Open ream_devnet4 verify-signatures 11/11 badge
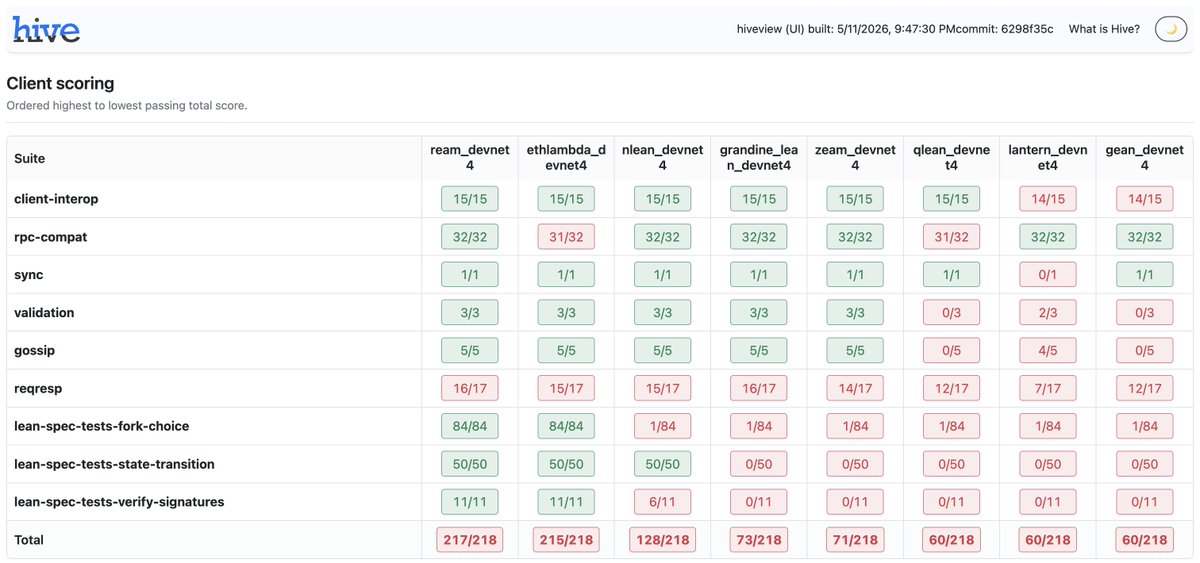1200x563 pixels. pyautogui.click(x=469, y=503)
